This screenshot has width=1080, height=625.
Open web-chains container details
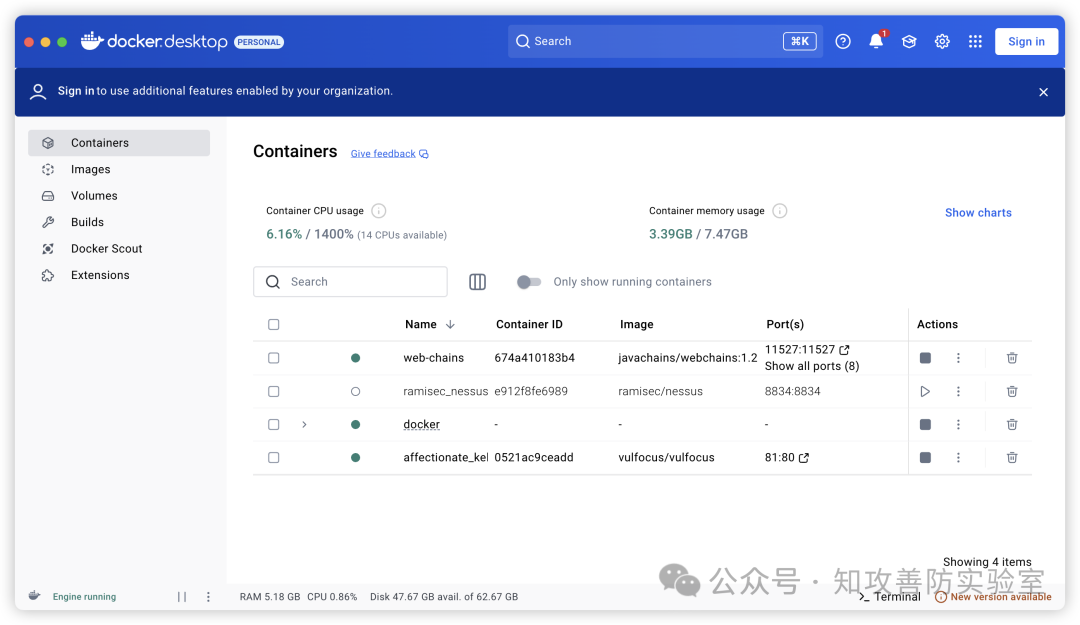click(433, 358)
